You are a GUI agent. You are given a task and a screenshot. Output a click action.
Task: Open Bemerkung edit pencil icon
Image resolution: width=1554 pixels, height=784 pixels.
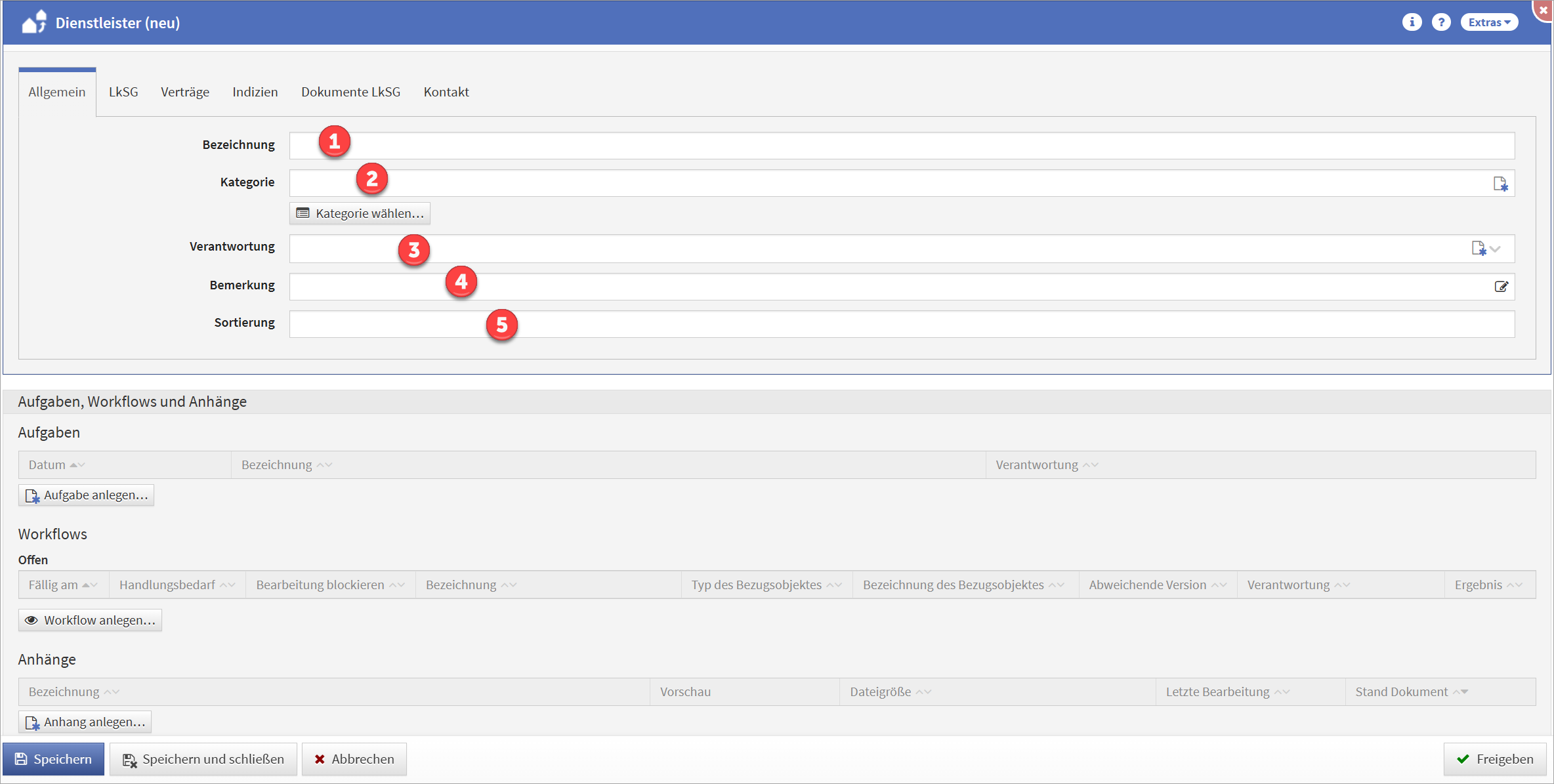(1501, 287)
